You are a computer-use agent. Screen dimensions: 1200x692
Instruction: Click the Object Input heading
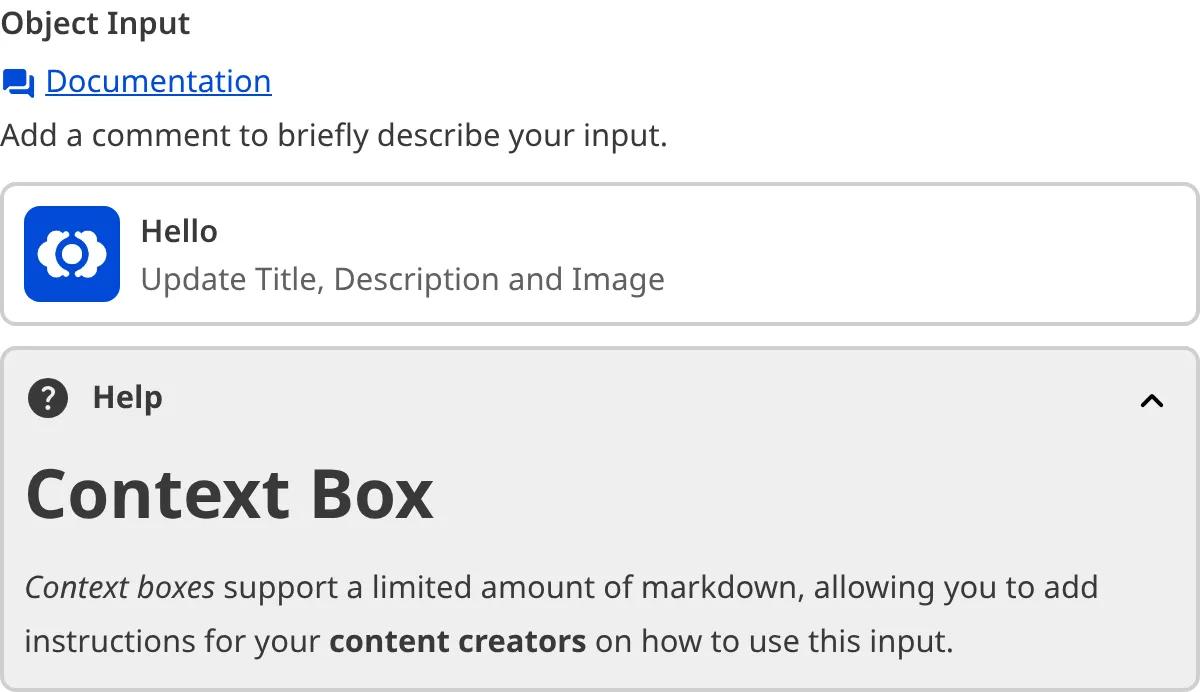click(x=95, y=23)
